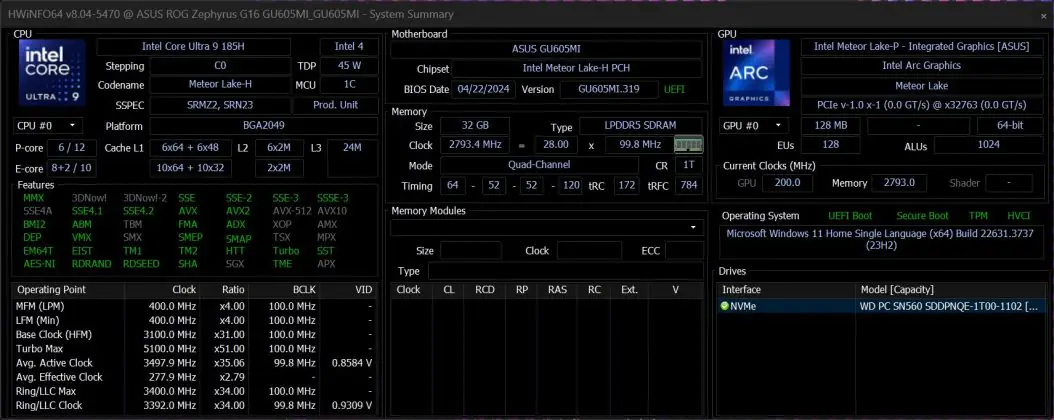This screenshot has width=1054, height=420.
Task: Click the GPU memory size 128 MB
Action: [830, 126]
